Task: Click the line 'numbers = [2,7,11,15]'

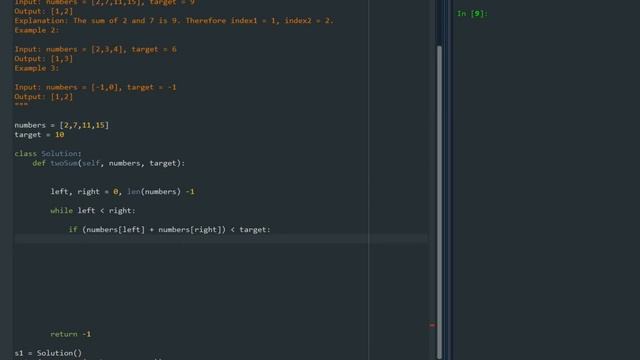Action: point(62,125)
